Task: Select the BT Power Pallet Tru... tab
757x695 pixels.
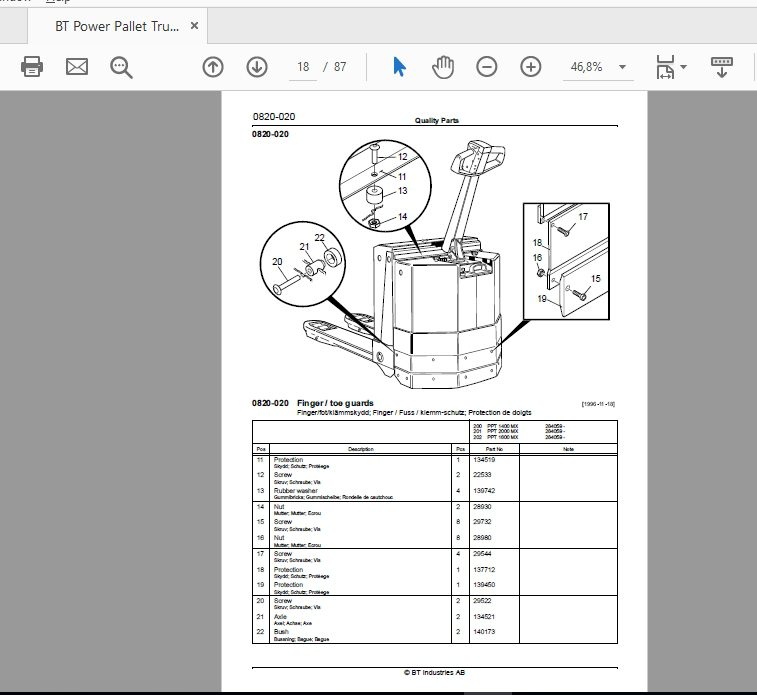Action: 117,26
